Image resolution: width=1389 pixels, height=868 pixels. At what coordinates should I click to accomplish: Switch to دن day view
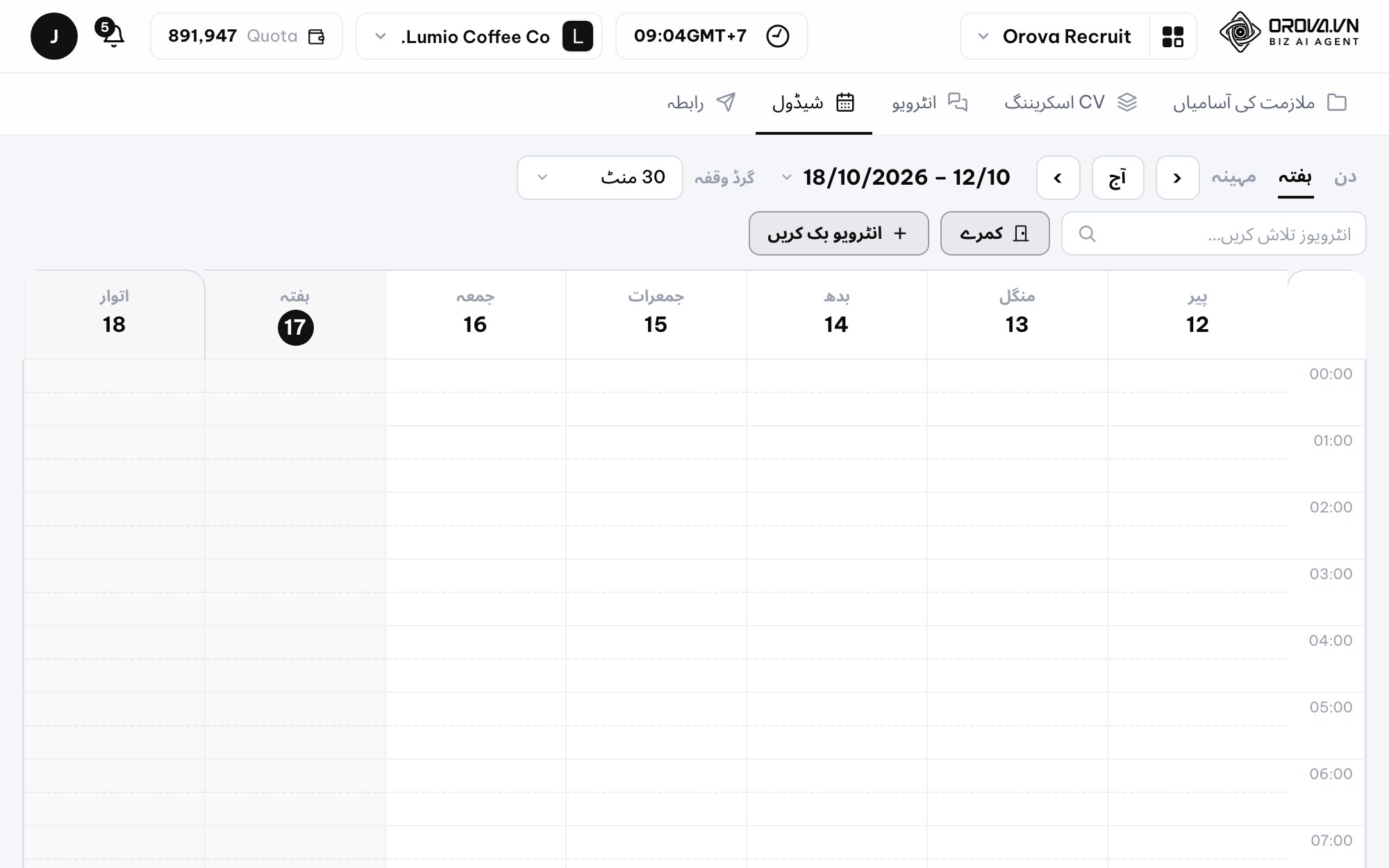coord(1345,177)
